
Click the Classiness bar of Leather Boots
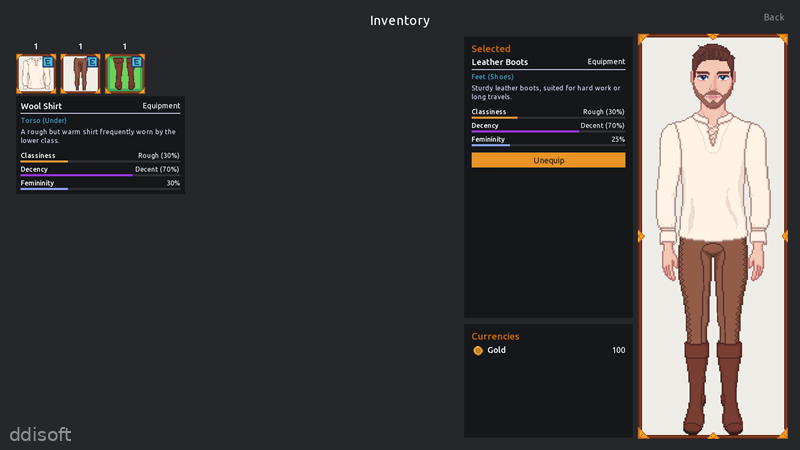coord(548,118)
